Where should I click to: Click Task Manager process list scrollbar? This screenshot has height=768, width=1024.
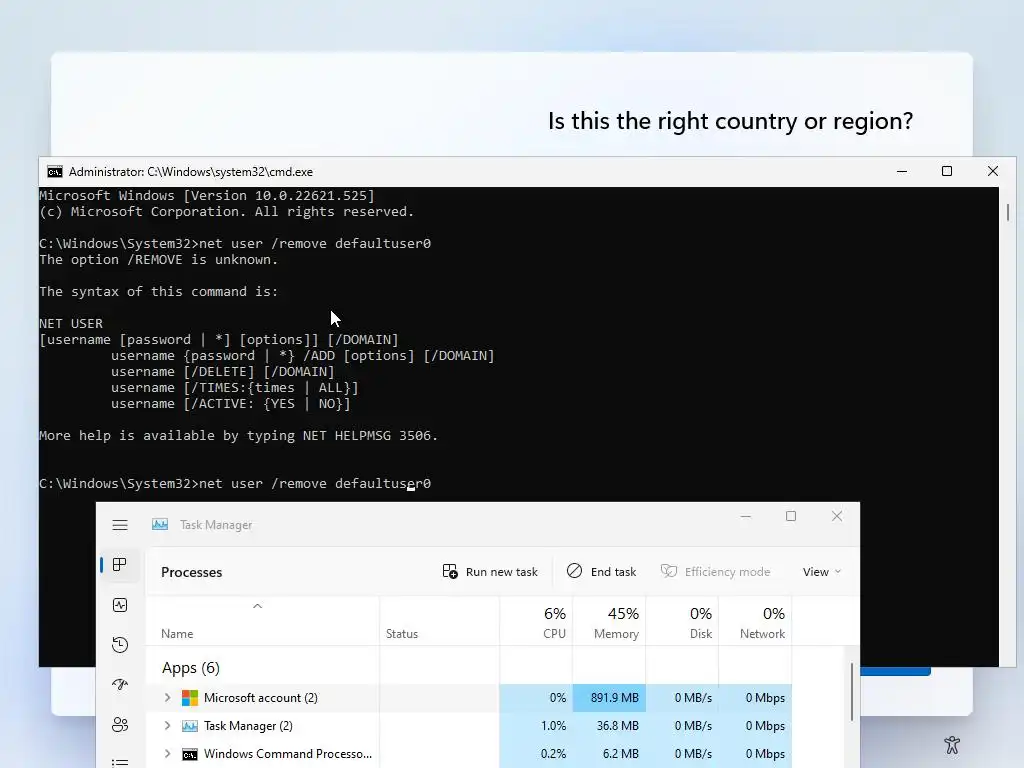[852, 692]
